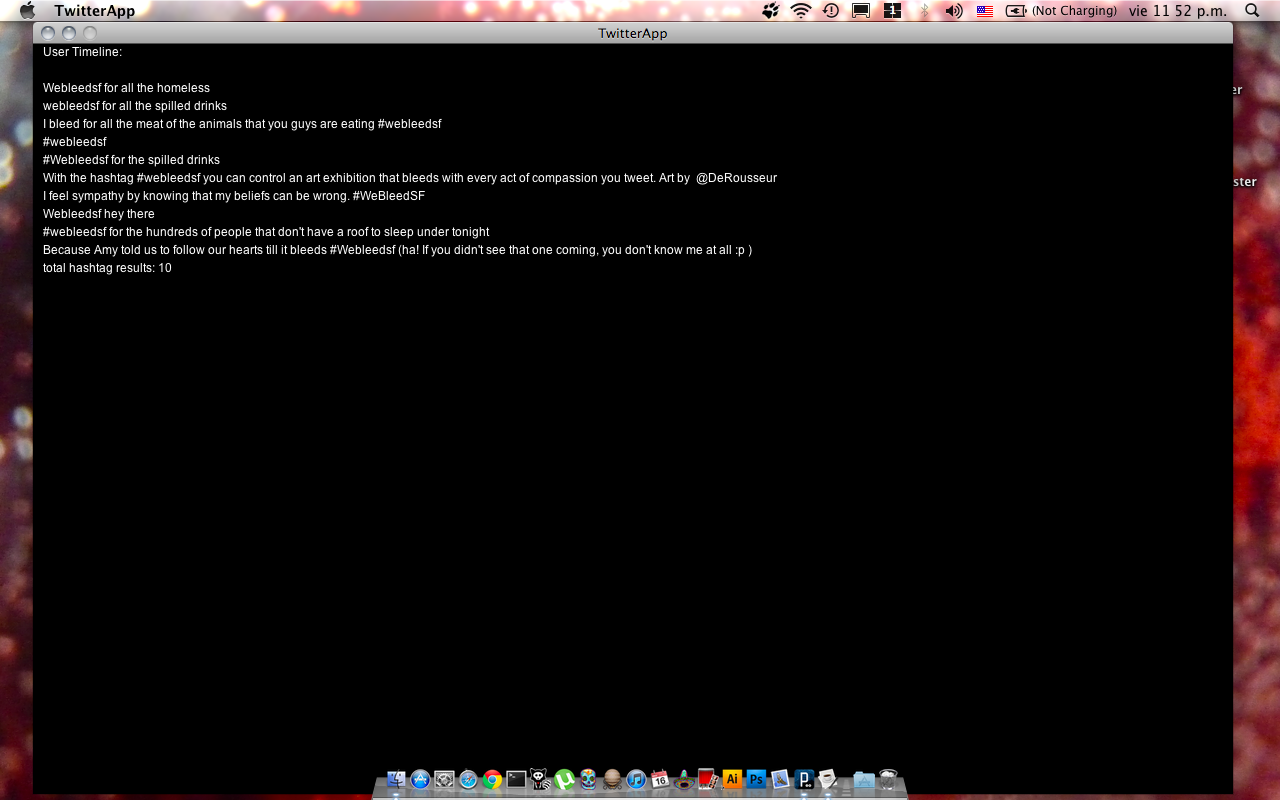Click 'total hashtag results: 10' line
The image size is (1280, 800).
pos(107,268)
